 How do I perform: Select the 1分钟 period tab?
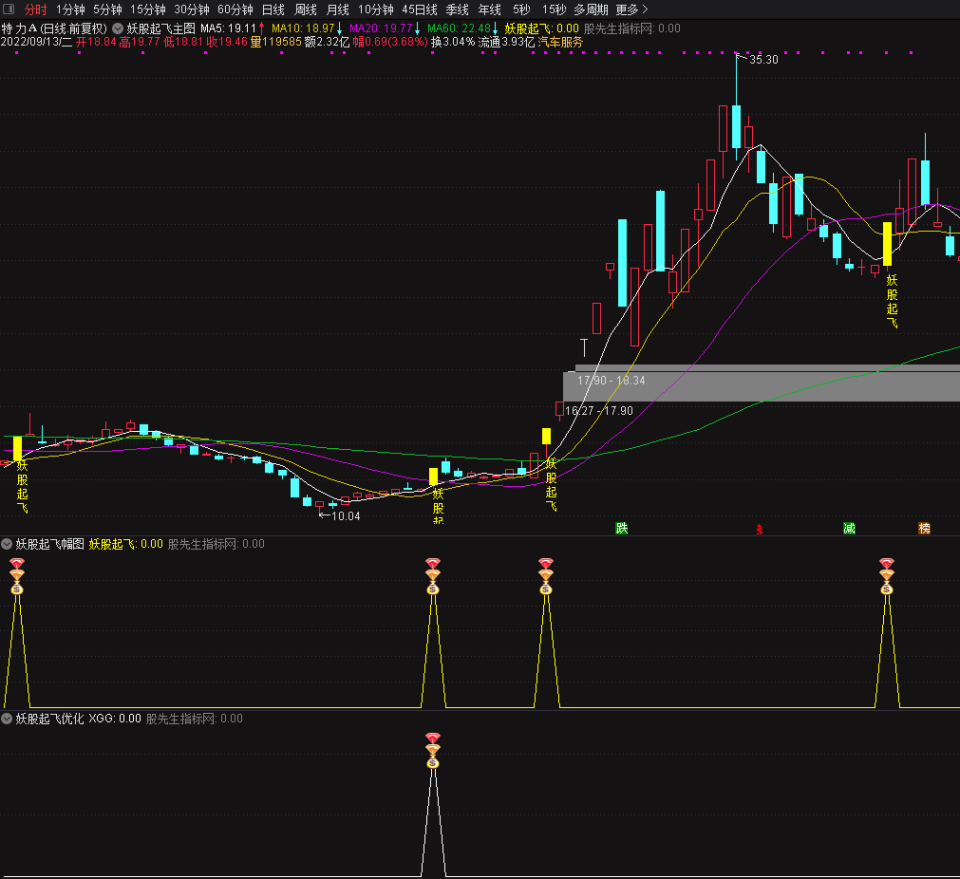[x=70, y=10]
